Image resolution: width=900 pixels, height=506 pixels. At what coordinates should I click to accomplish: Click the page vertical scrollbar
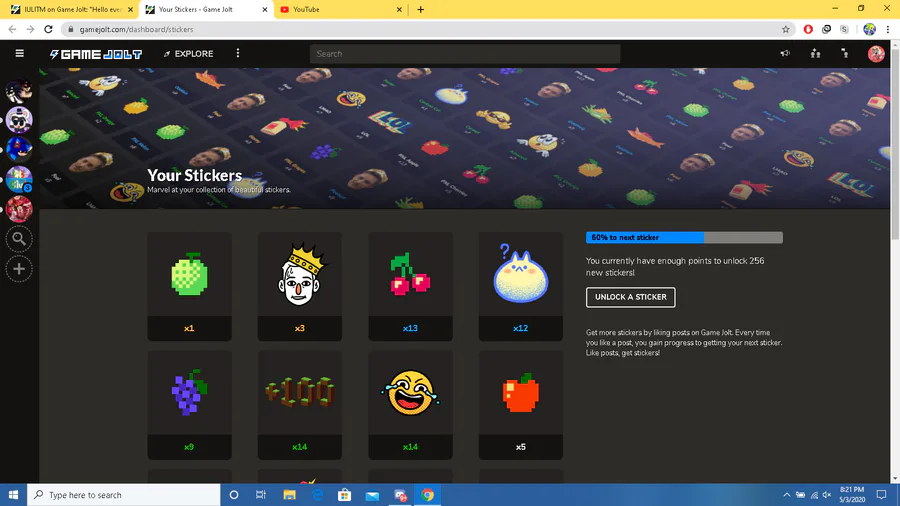tap(895, 143)
